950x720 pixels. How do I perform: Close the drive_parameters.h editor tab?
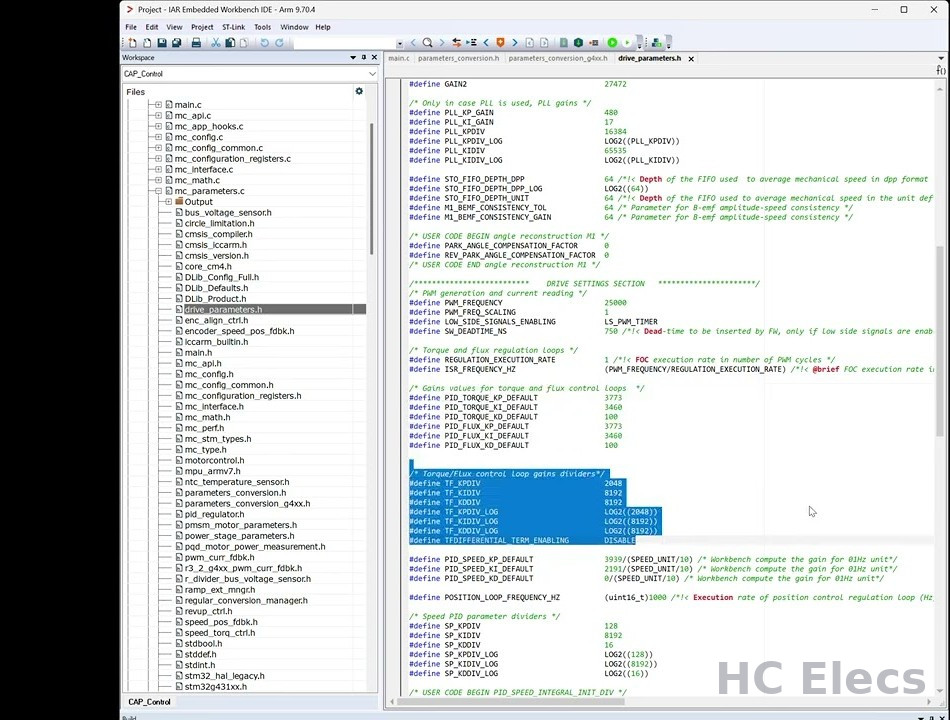(x=691, y=59)
